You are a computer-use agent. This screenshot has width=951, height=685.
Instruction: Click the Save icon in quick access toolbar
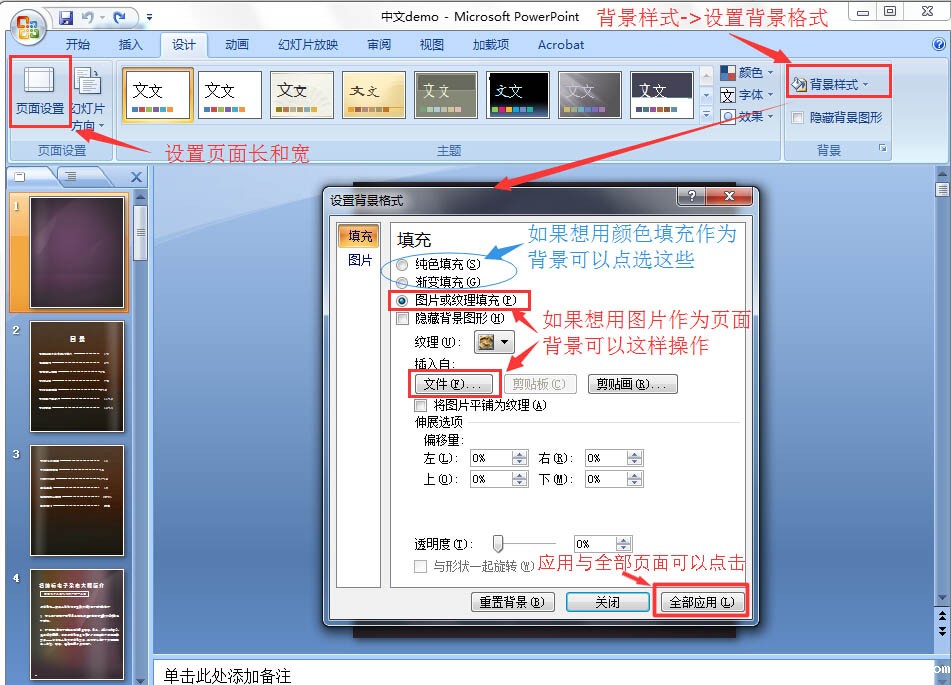[x=66, y=17]
